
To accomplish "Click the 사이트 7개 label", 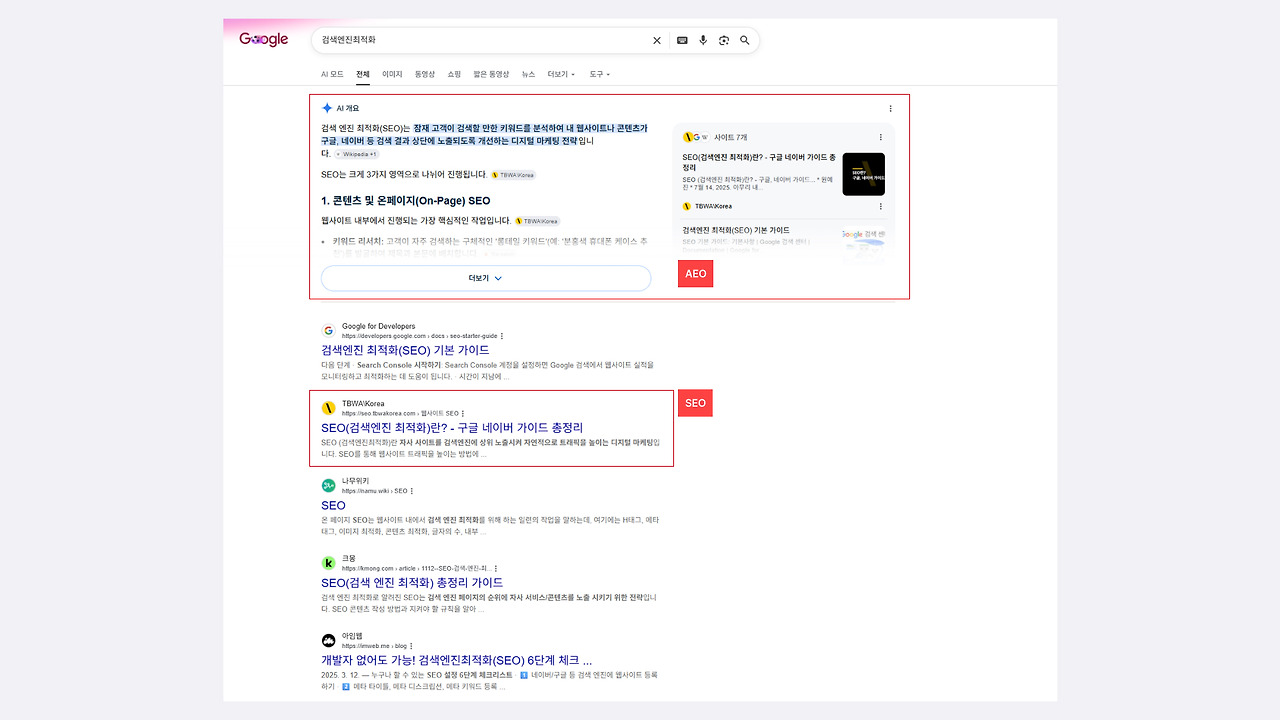I will pos(730,137).
